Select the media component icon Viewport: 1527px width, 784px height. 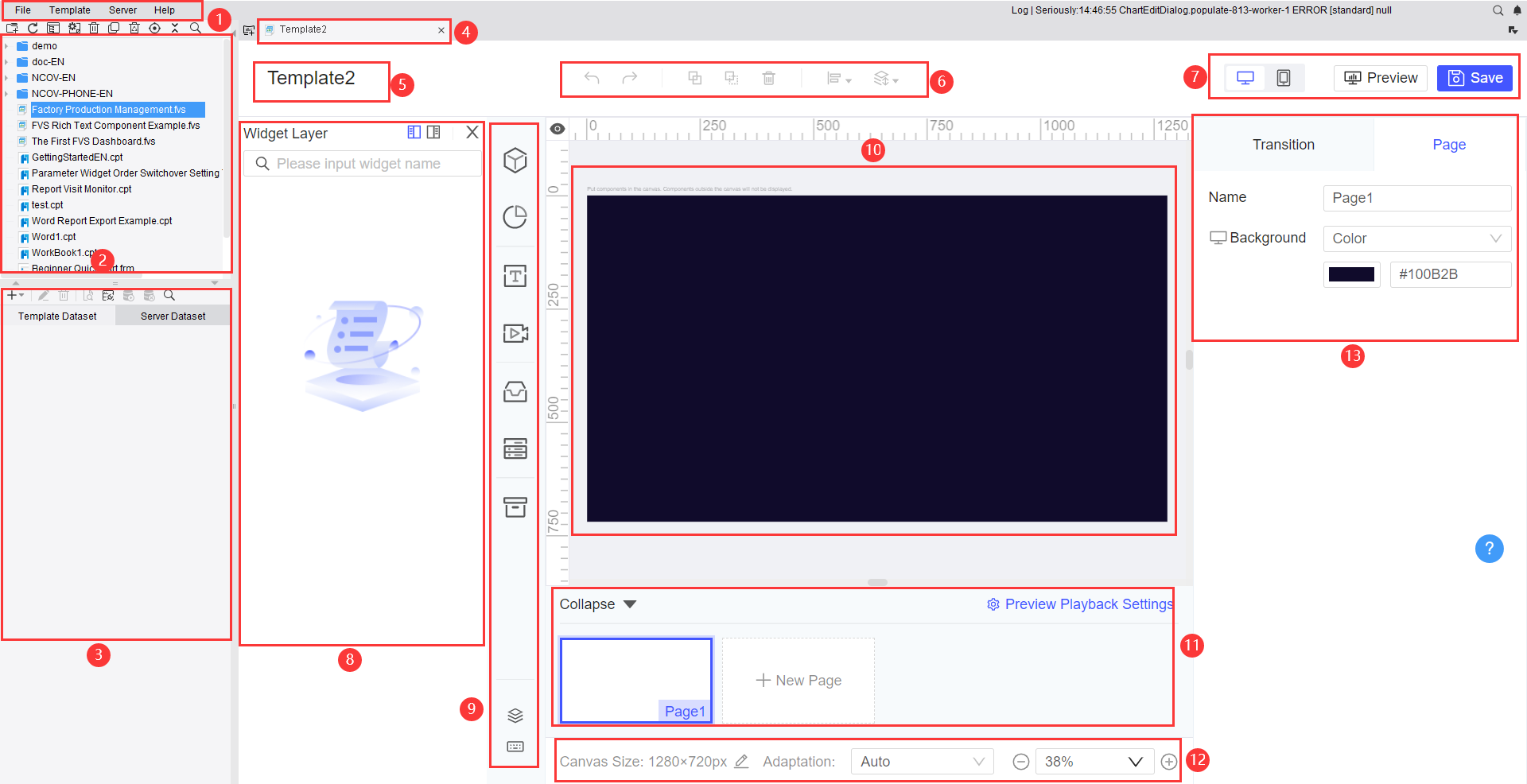click(x=515, y=333)
